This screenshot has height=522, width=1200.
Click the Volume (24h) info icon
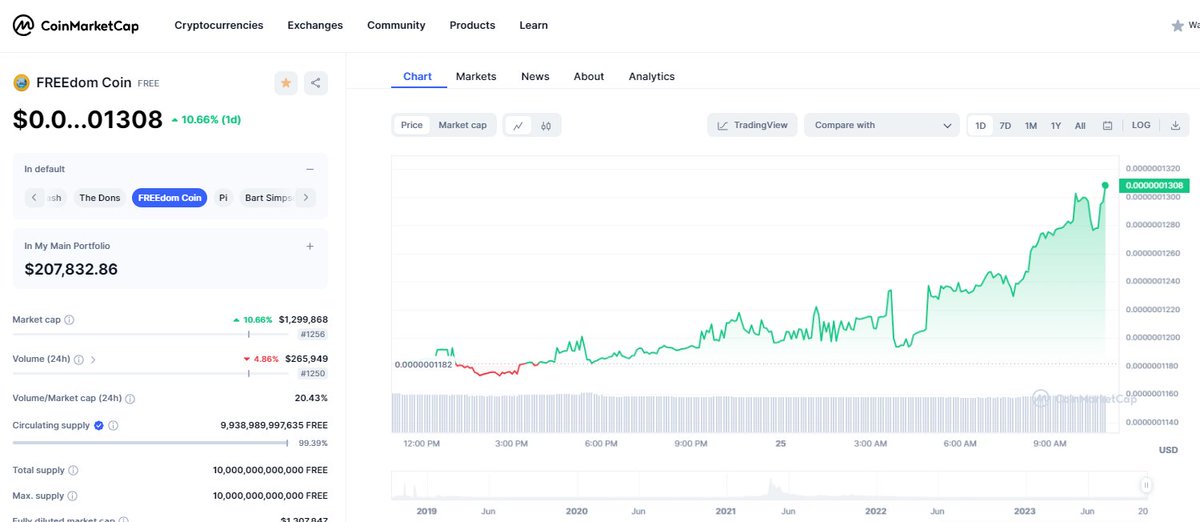(x=78, y=359)
